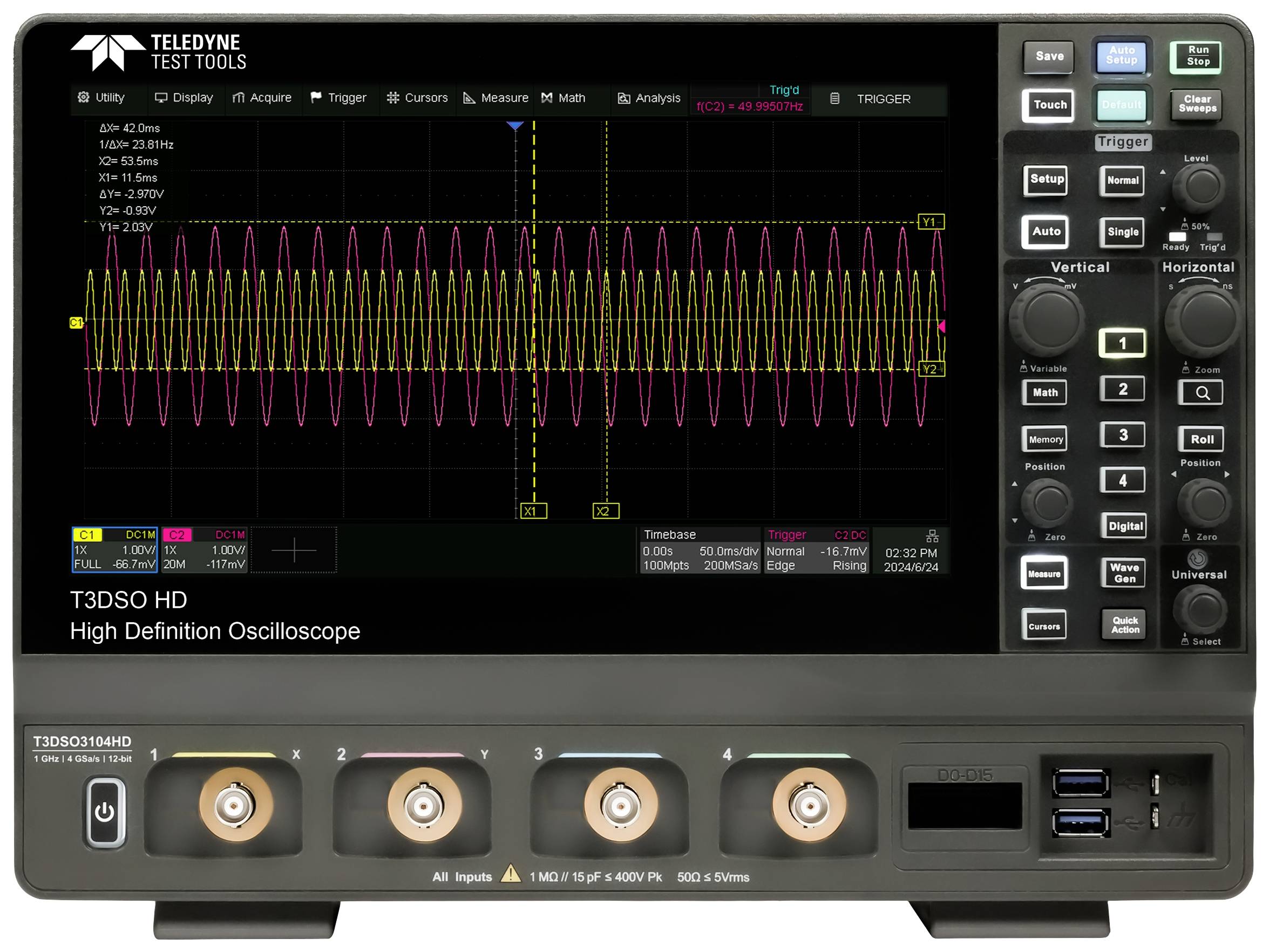Viewport: 1269px width, 952px height.
Task: Open the Utility menu gear icon
Action: point(83,98)
